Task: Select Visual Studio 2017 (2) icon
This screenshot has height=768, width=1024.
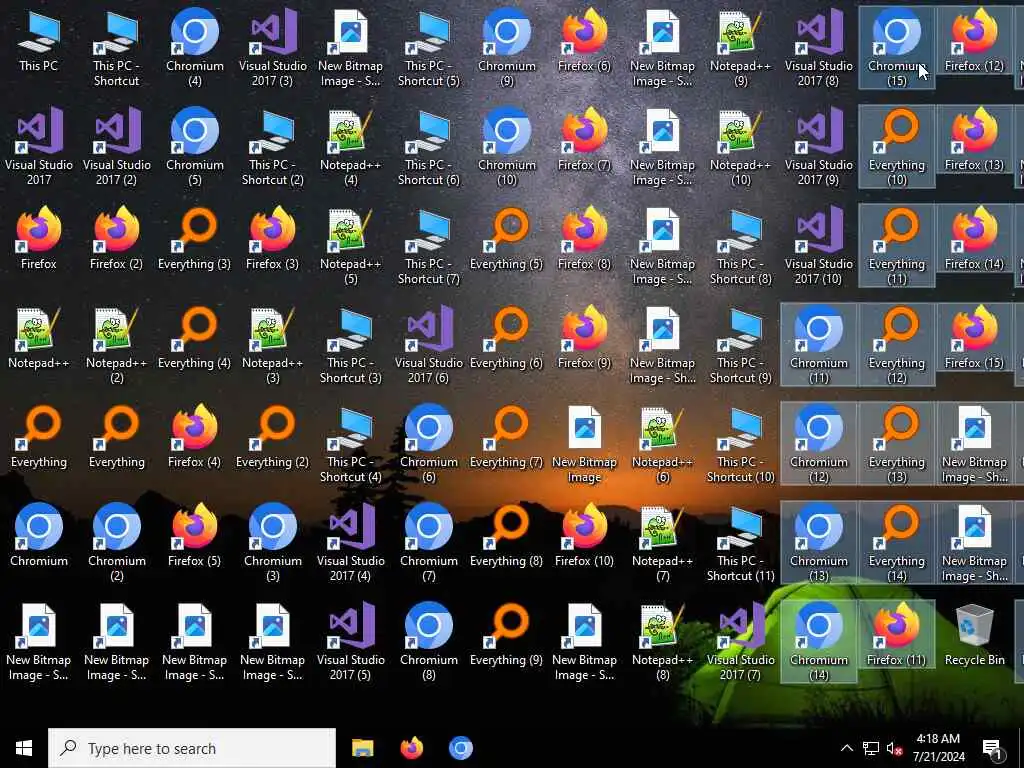Action: click(x=117, y=148)
